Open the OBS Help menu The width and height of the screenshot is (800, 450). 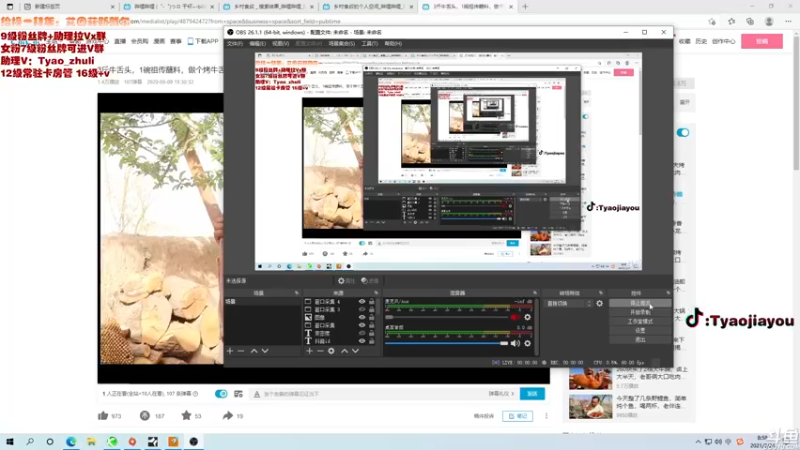click(x=393, y=44)
